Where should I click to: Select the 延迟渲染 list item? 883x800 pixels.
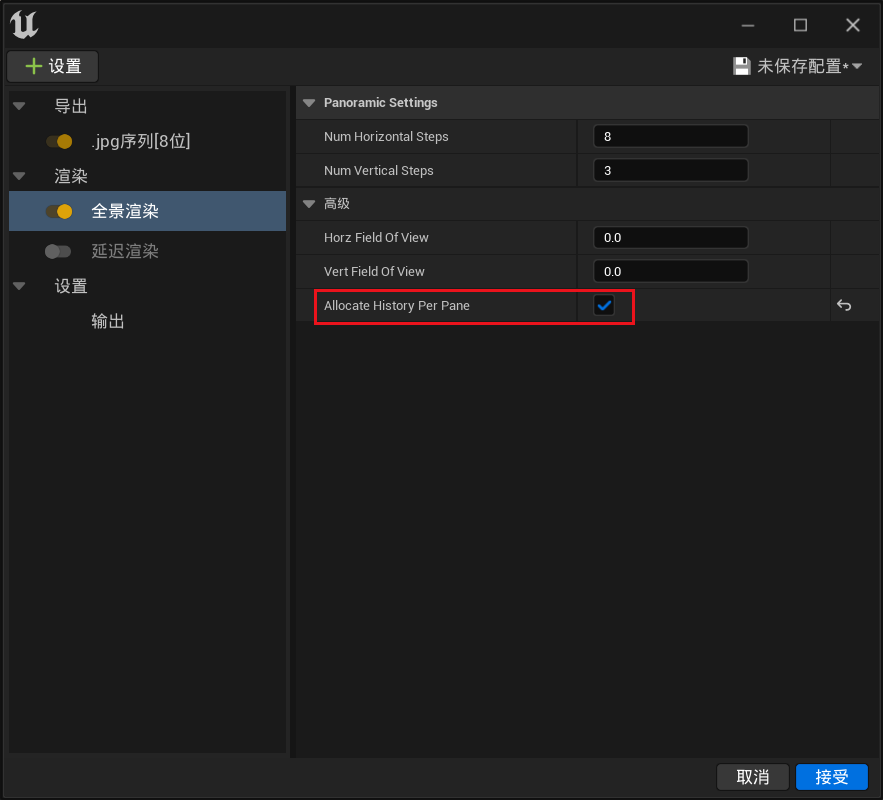(x=125, y=252)
